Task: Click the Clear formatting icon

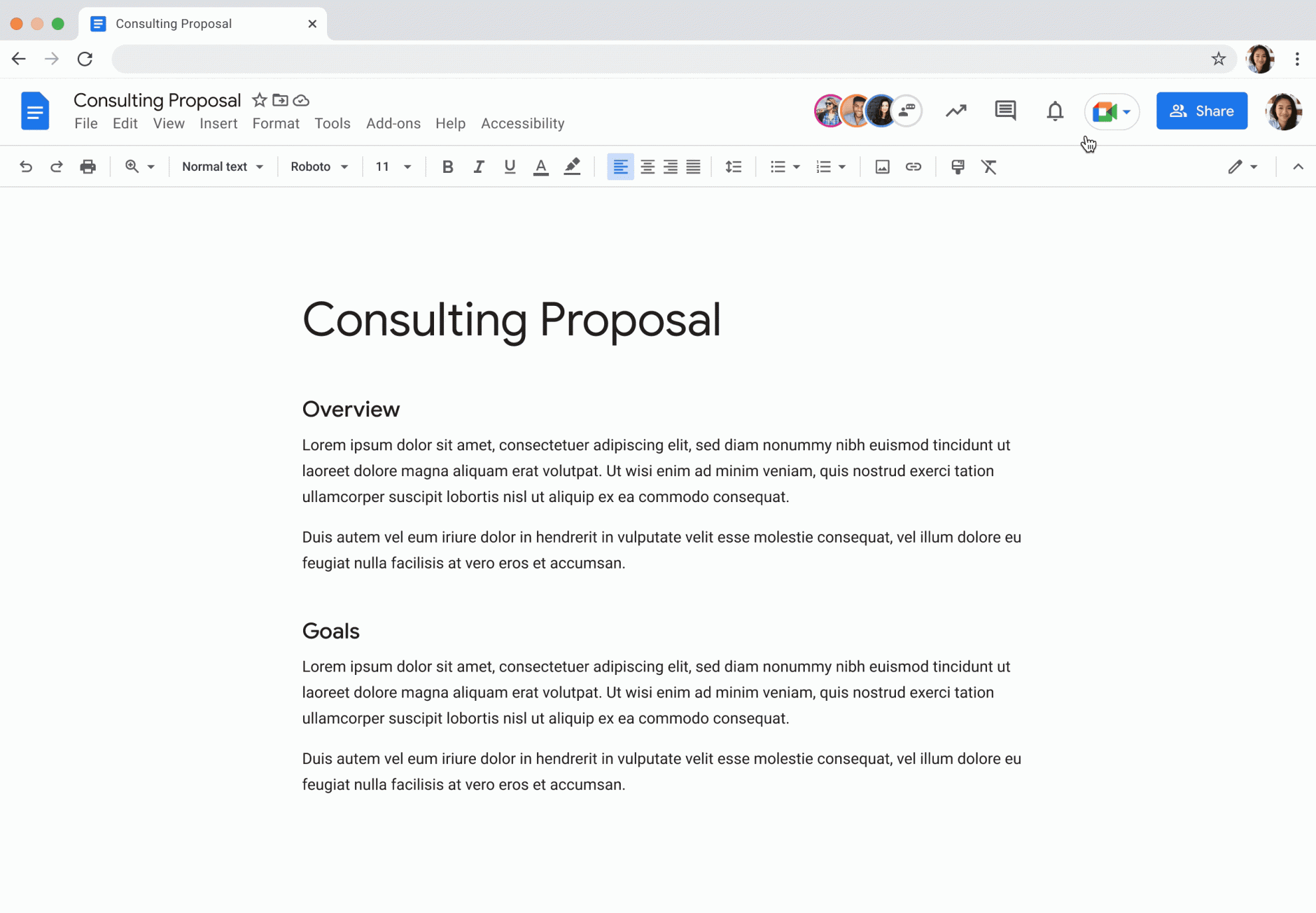Action: pyautogui.click(x=988, y=166)
